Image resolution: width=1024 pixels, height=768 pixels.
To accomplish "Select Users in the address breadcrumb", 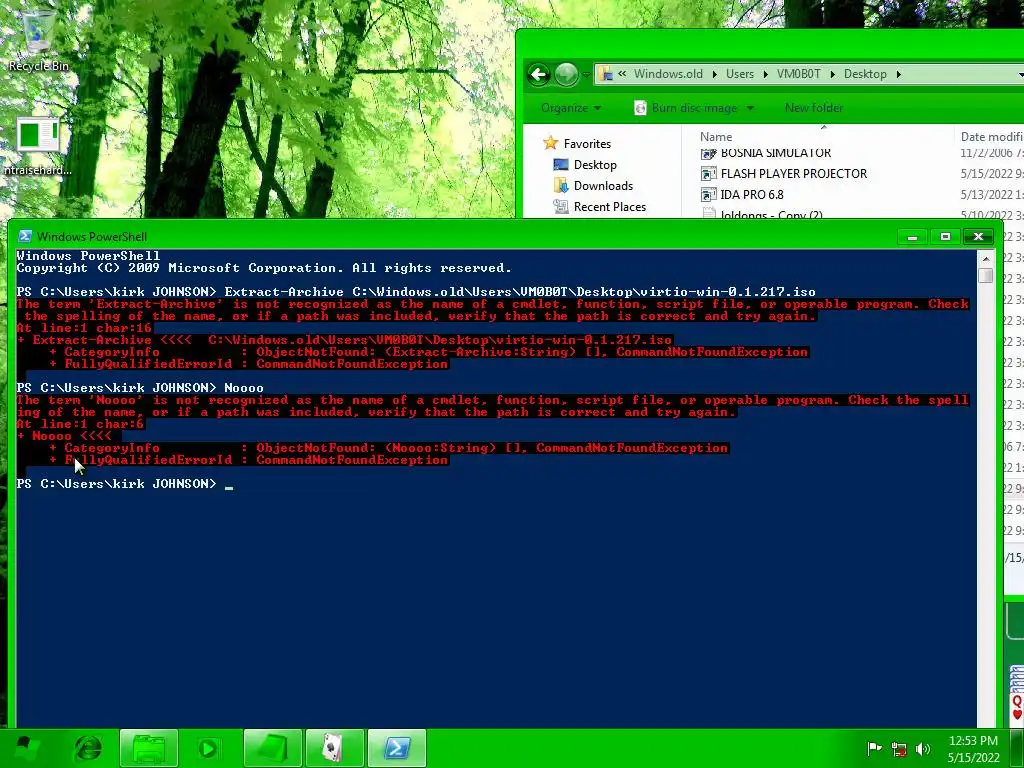I will click(x=740, y=74).
